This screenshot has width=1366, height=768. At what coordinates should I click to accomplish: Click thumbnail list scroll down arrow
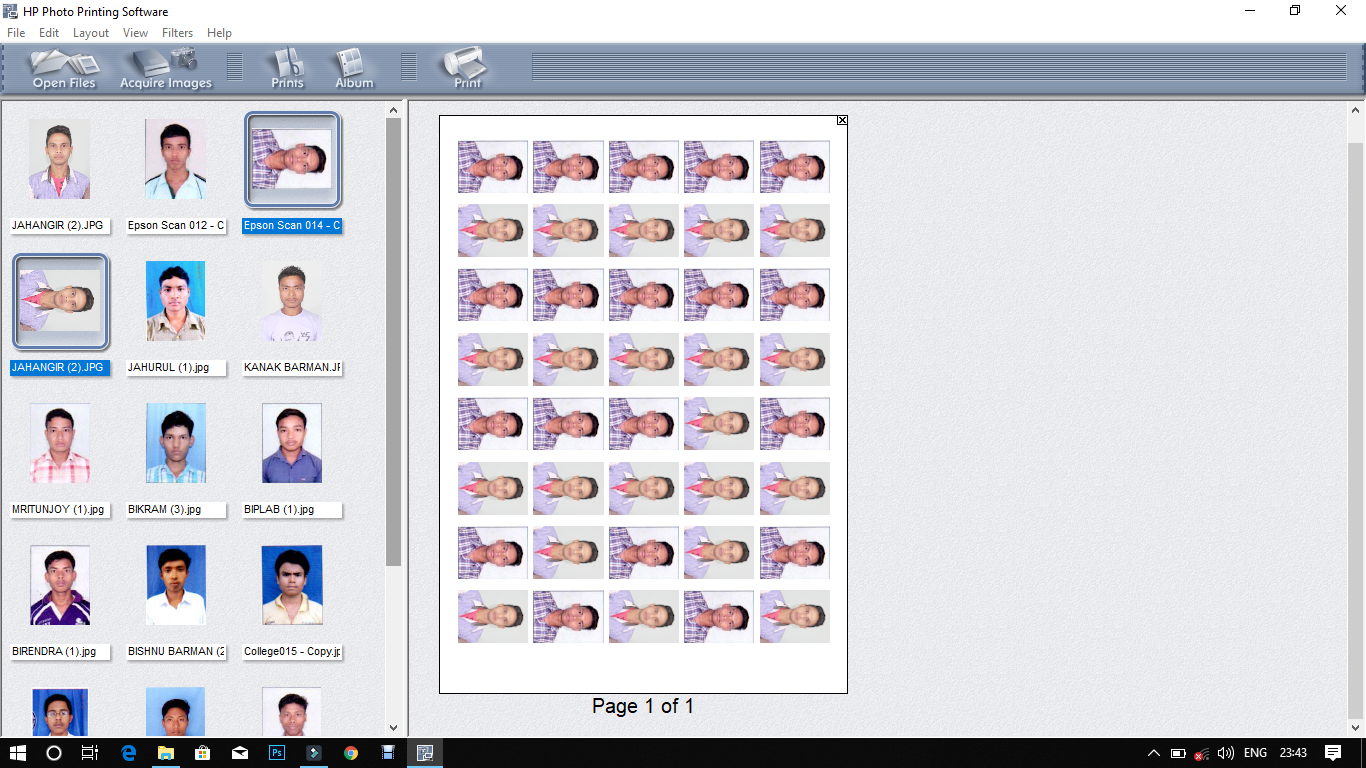393,728
